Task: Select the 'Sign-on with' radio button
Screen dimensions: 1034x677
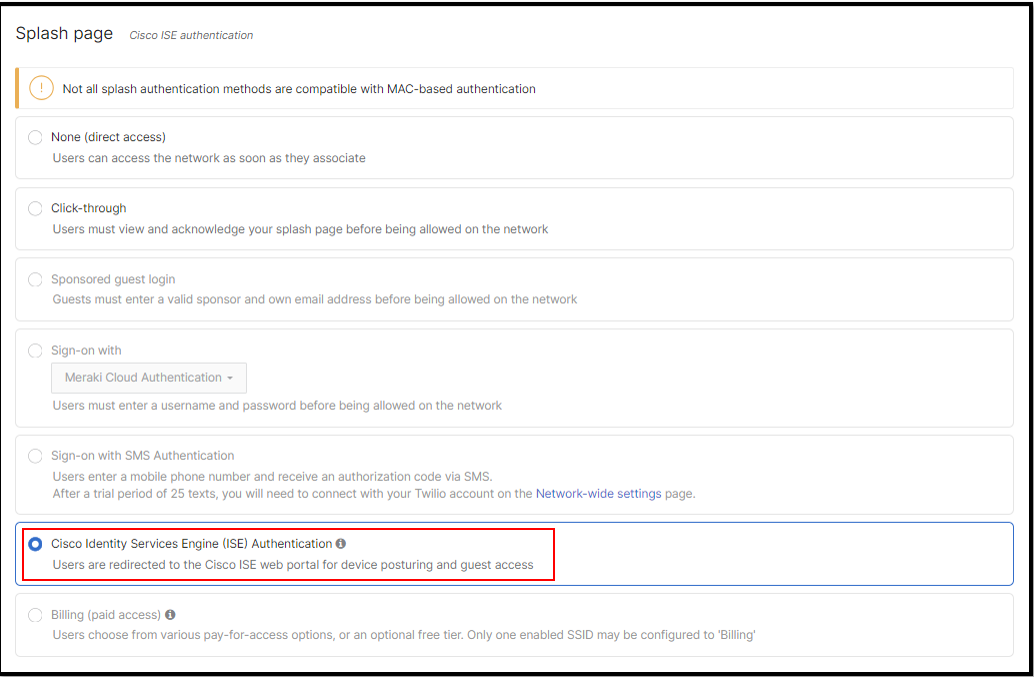Action: point(35,351)
